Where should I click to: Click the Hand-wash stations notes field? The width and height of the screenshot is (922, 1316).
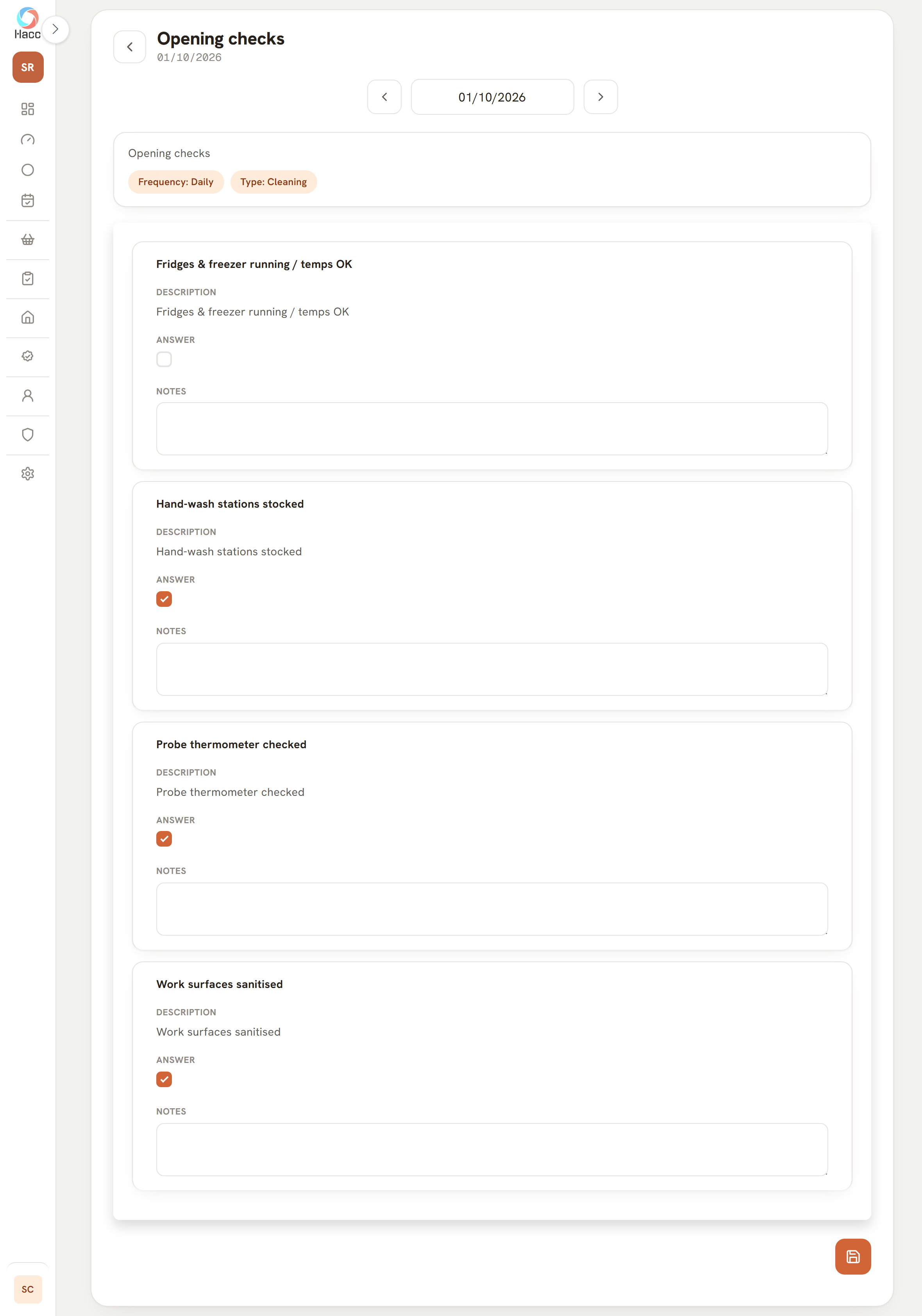492,669
